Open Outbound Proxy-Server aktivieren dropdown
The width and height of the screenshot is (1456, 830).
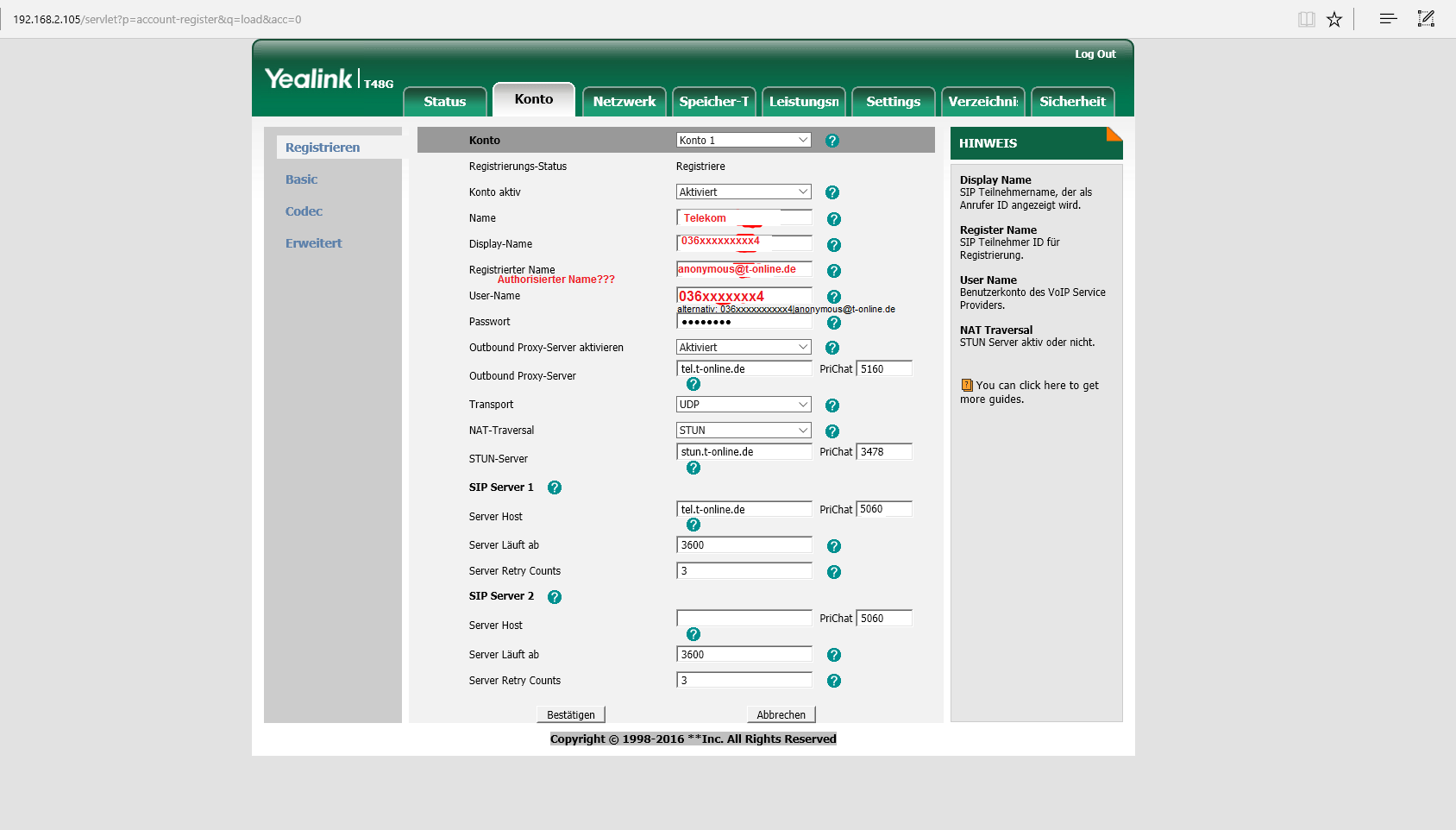point(744,347)
